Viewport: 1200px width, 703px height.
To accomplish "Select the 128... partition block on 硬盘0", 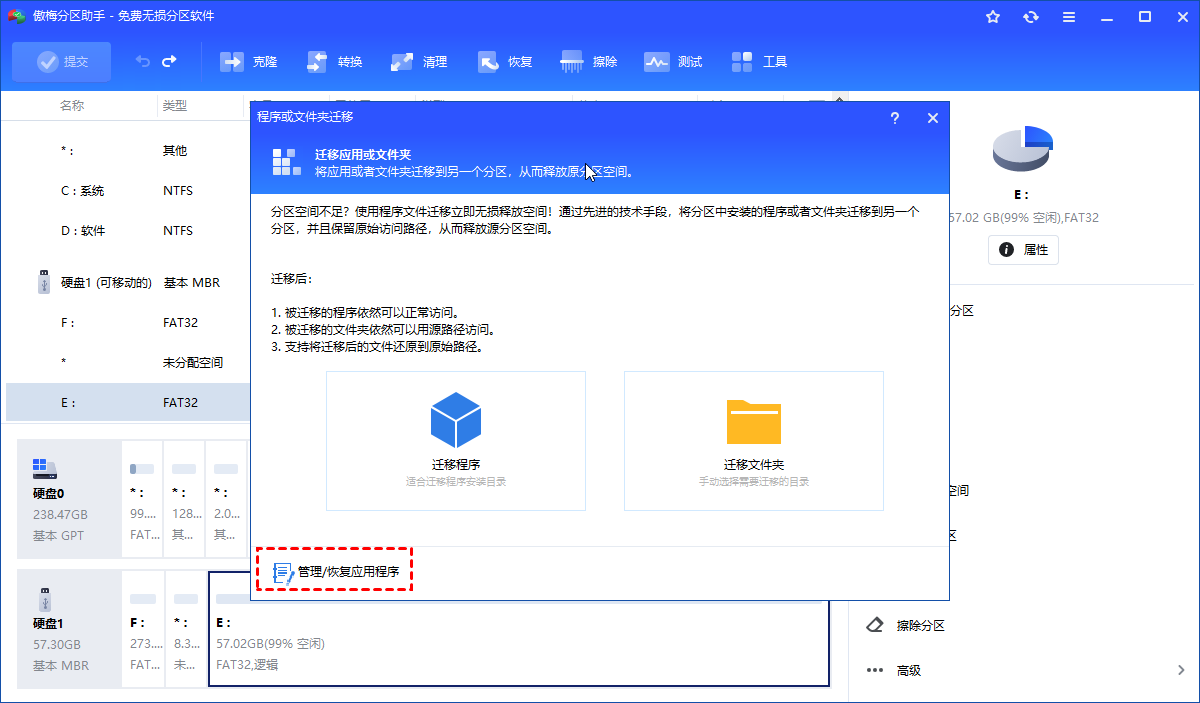I will pos(184,499).
